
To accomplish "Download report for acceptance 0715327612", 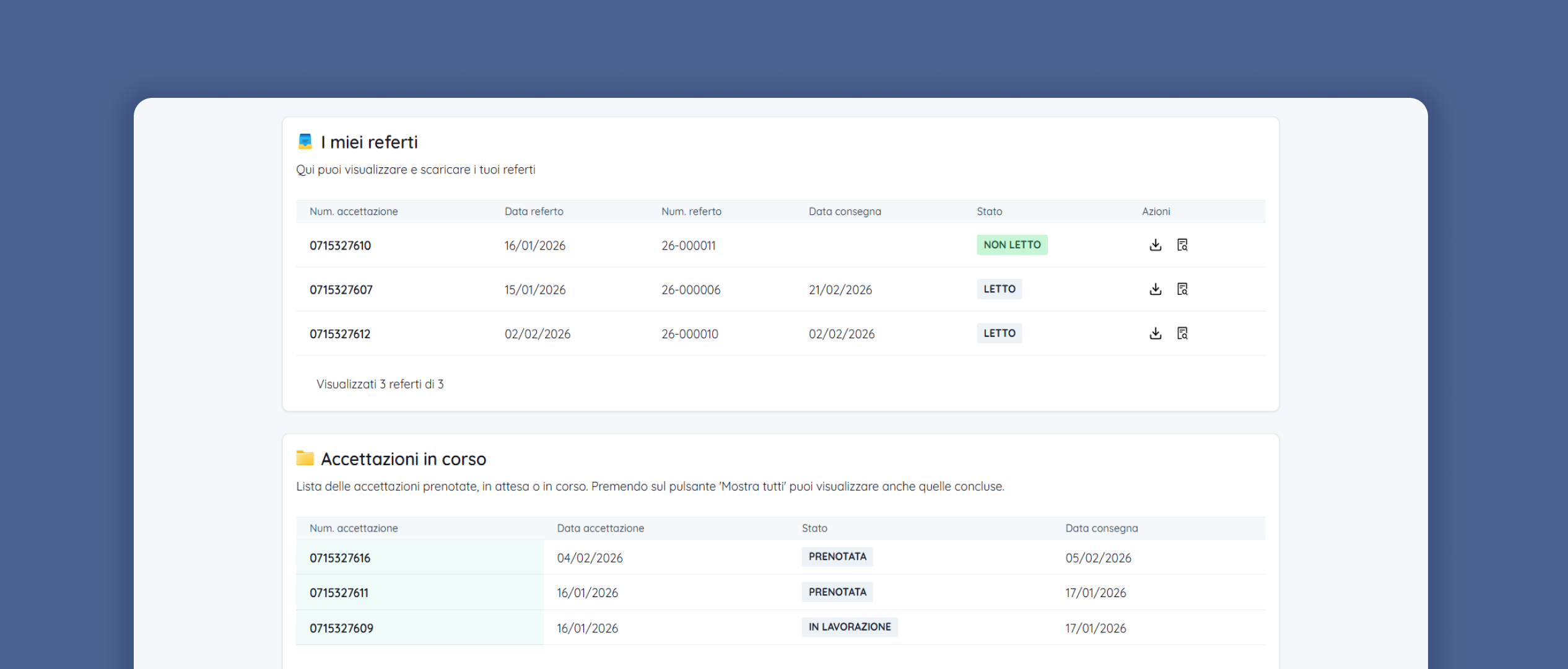I will tap(1155, 333).
